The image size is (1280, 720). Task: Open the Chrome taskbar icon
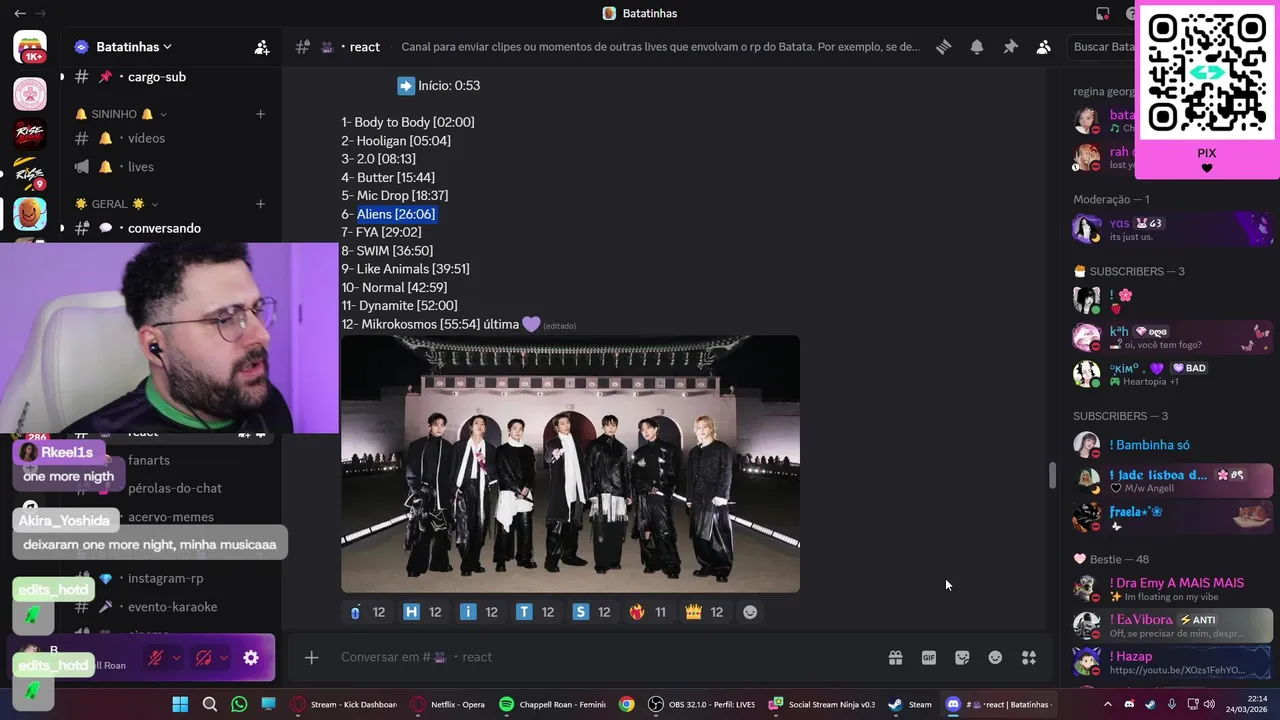(x=626, y=704)
